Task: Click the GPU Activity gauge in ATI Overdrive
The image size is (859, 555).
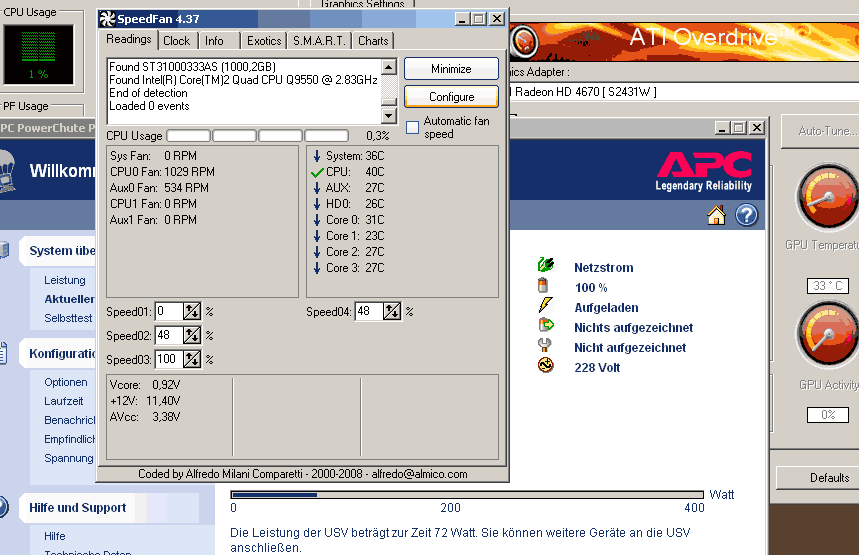Action: click(x=827, y=334)
